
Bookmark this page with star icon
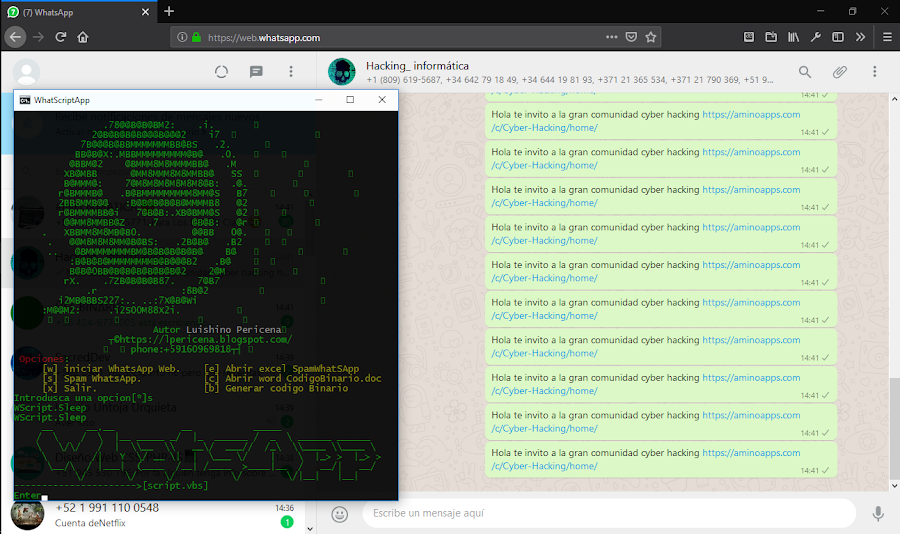click(x=650, y=37)
